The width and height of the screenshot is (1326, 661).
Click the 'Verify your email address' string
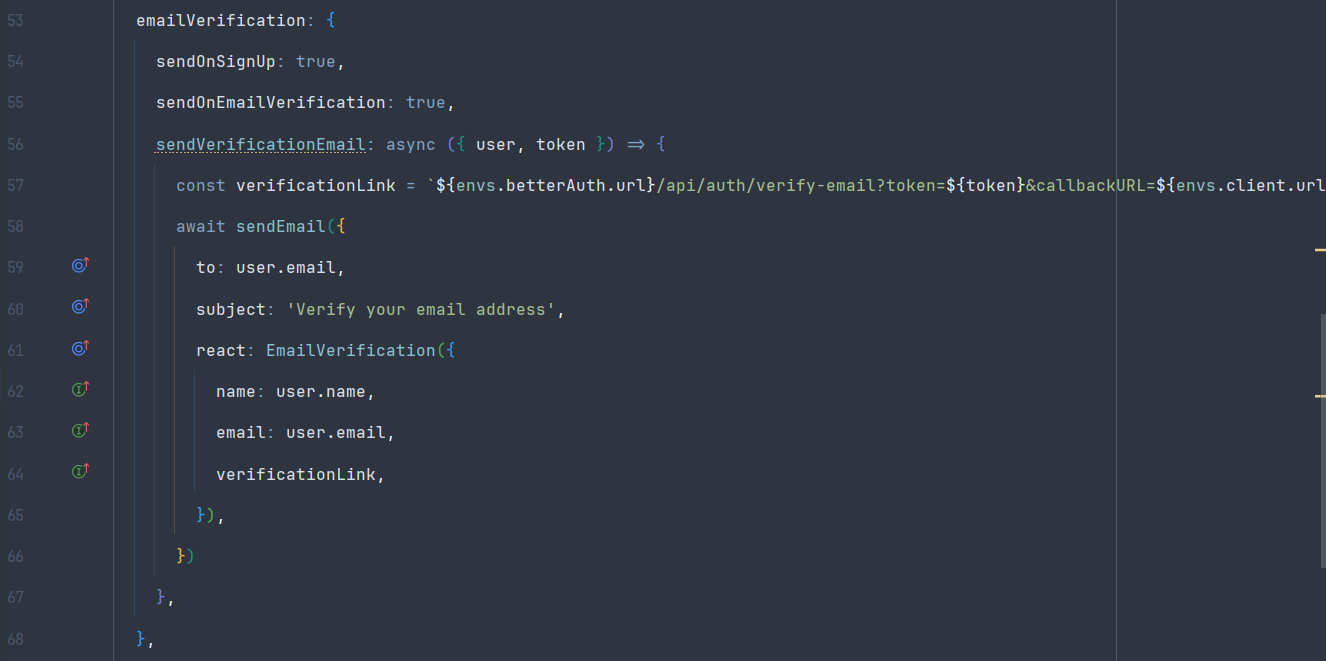[x=420, y=309]
